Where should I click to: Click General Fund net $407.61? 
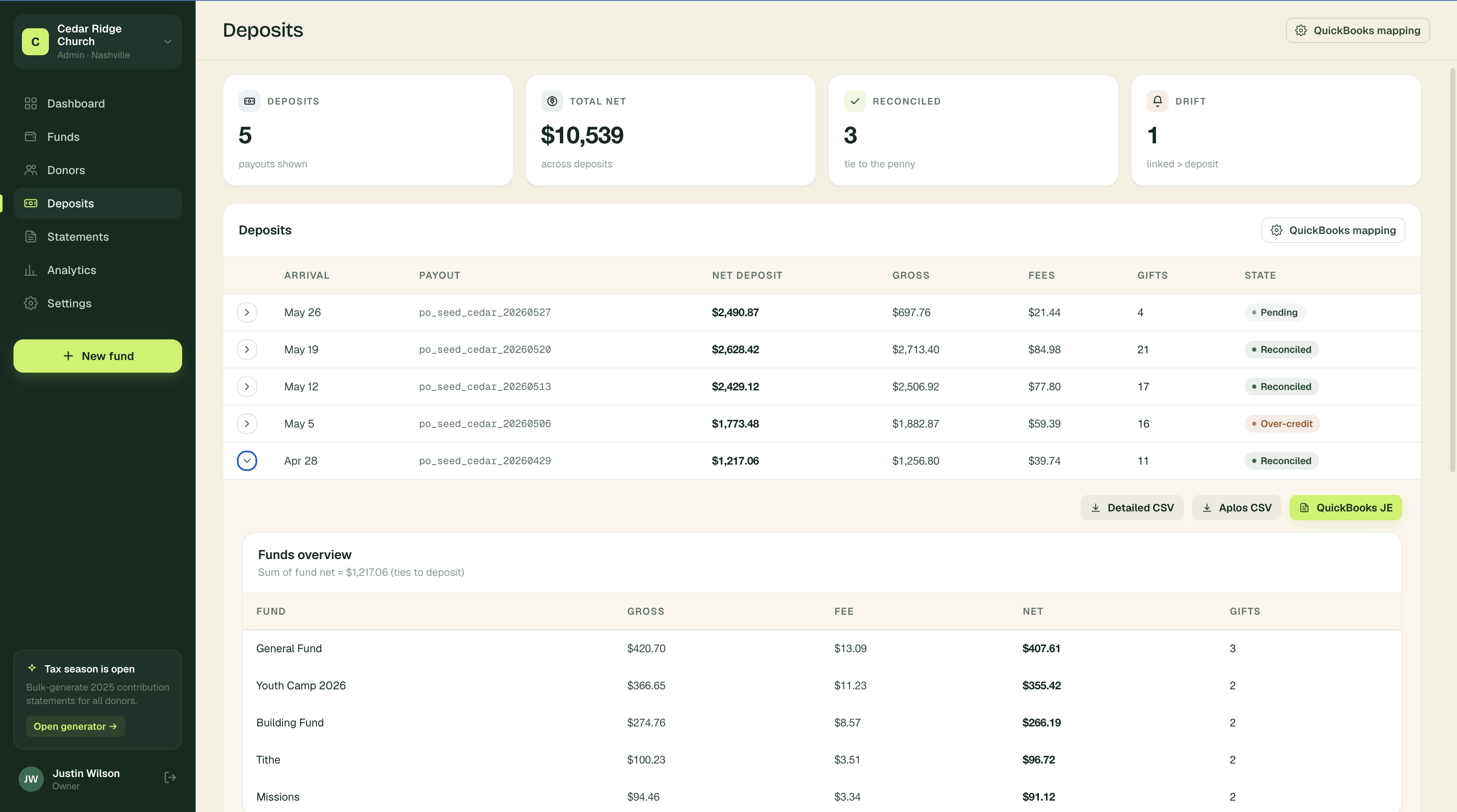[x=1041, y=648]
